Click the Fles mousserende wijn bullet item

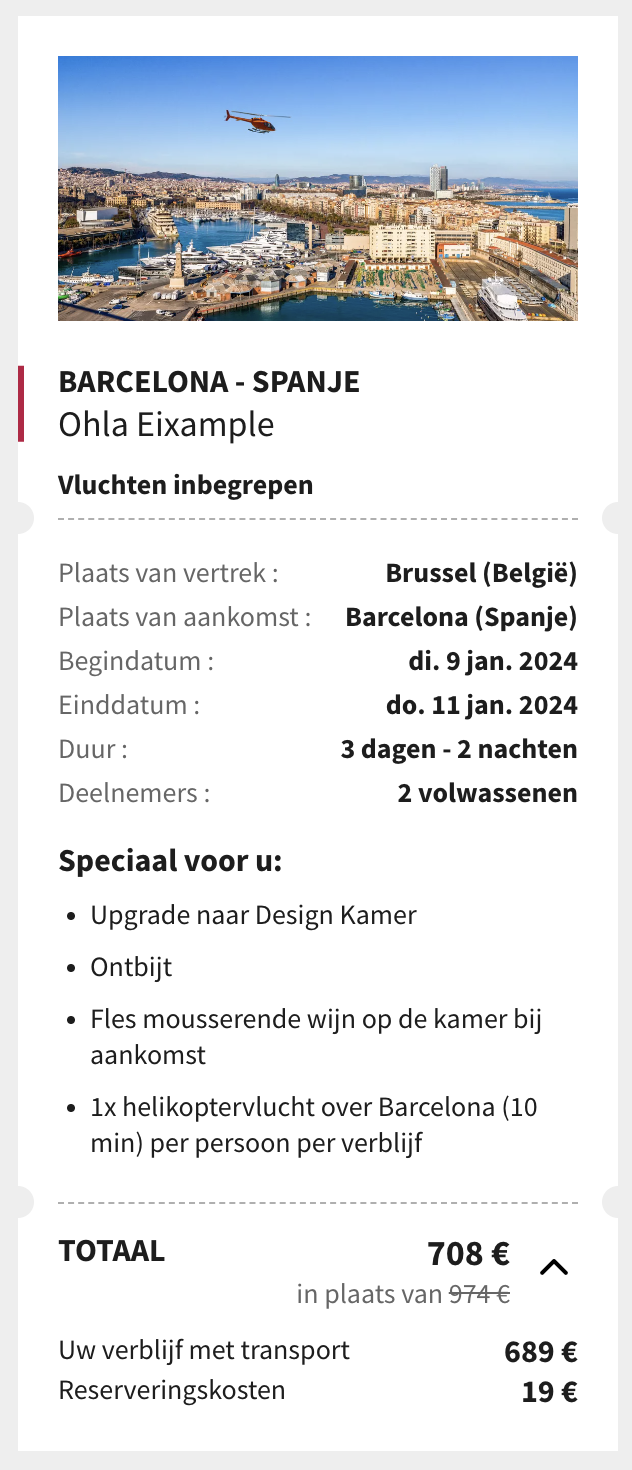click(317, 1038)
